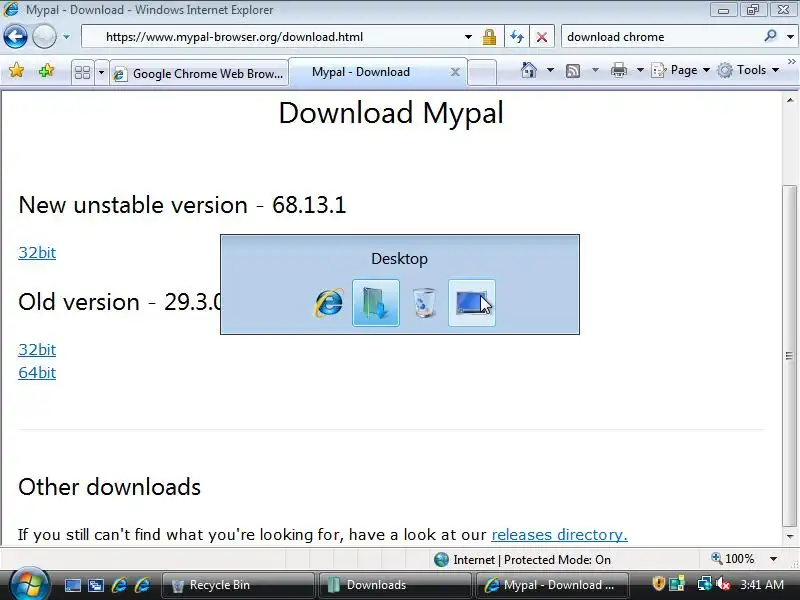This screenshot has height=600, width=800.
Task: Expand the tab list dropdown arrow
Action: pyautogui.click(x=101, y=72)
